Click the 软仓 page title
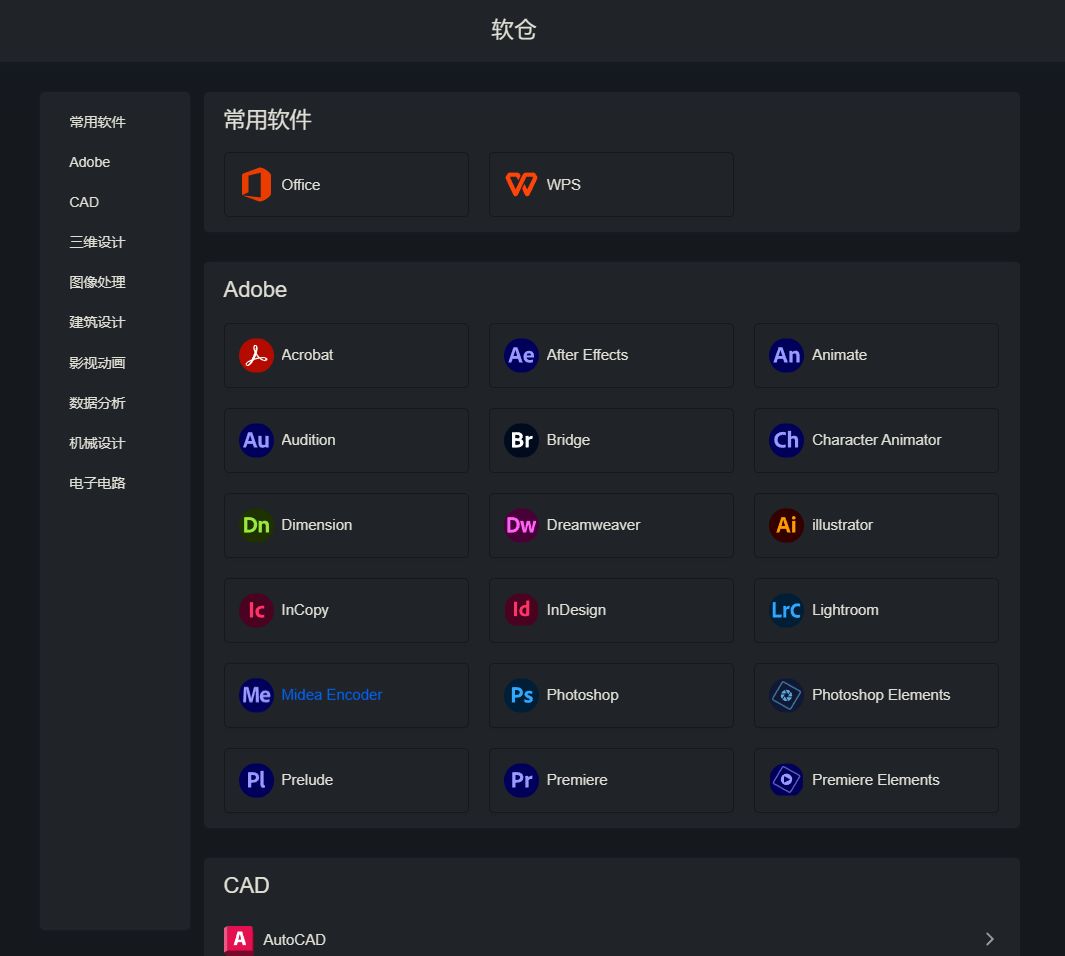1065x956 pixels. pyautogui.click(x=514, y=30)
